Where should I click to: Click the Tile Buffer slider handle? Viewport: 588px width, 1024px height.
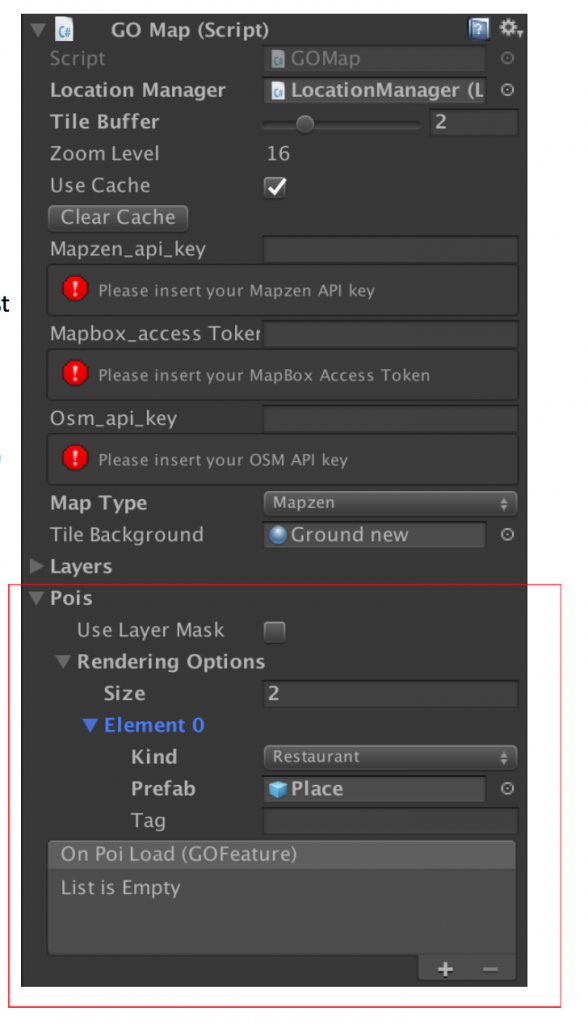tap(304, 123)
